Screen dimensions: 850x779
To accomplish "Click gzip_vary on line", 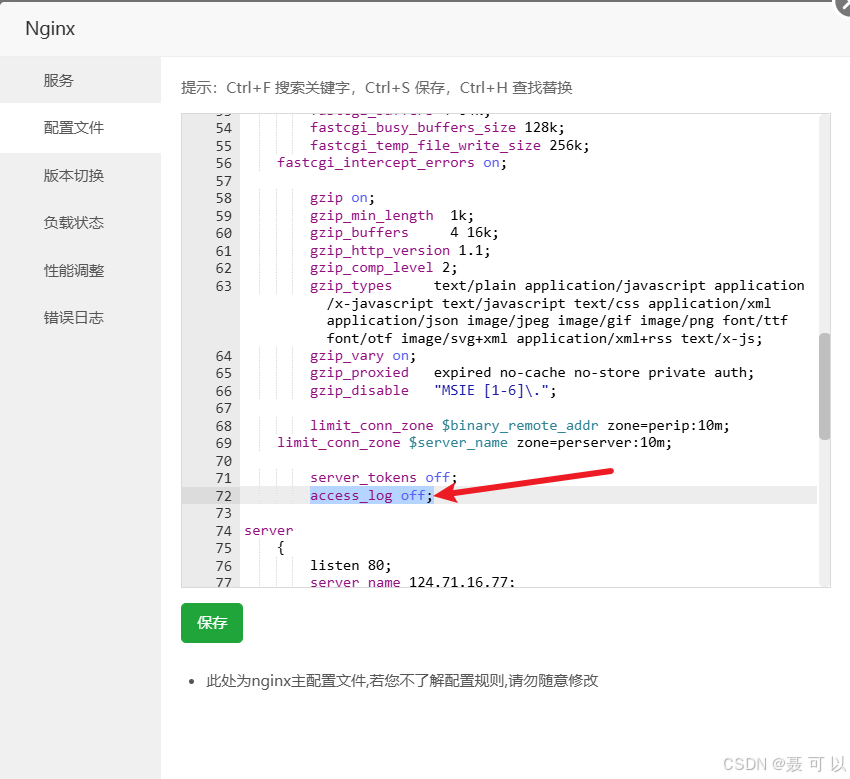I will pos(363,356).
